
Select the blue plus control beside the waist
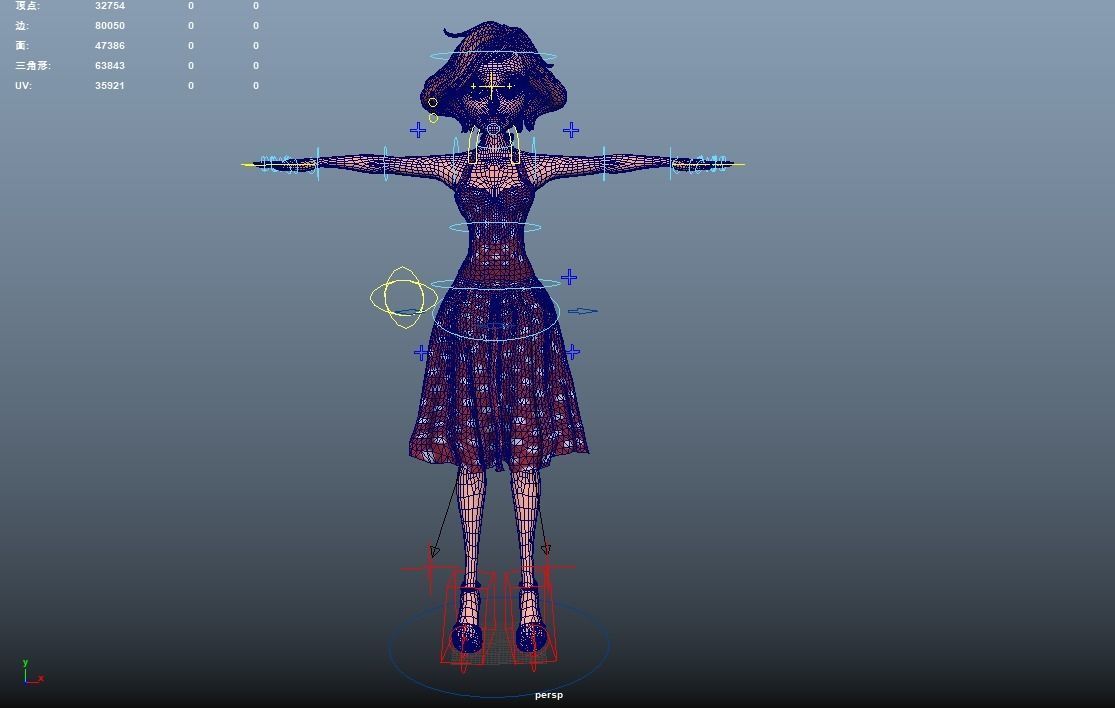coord(569,277)
